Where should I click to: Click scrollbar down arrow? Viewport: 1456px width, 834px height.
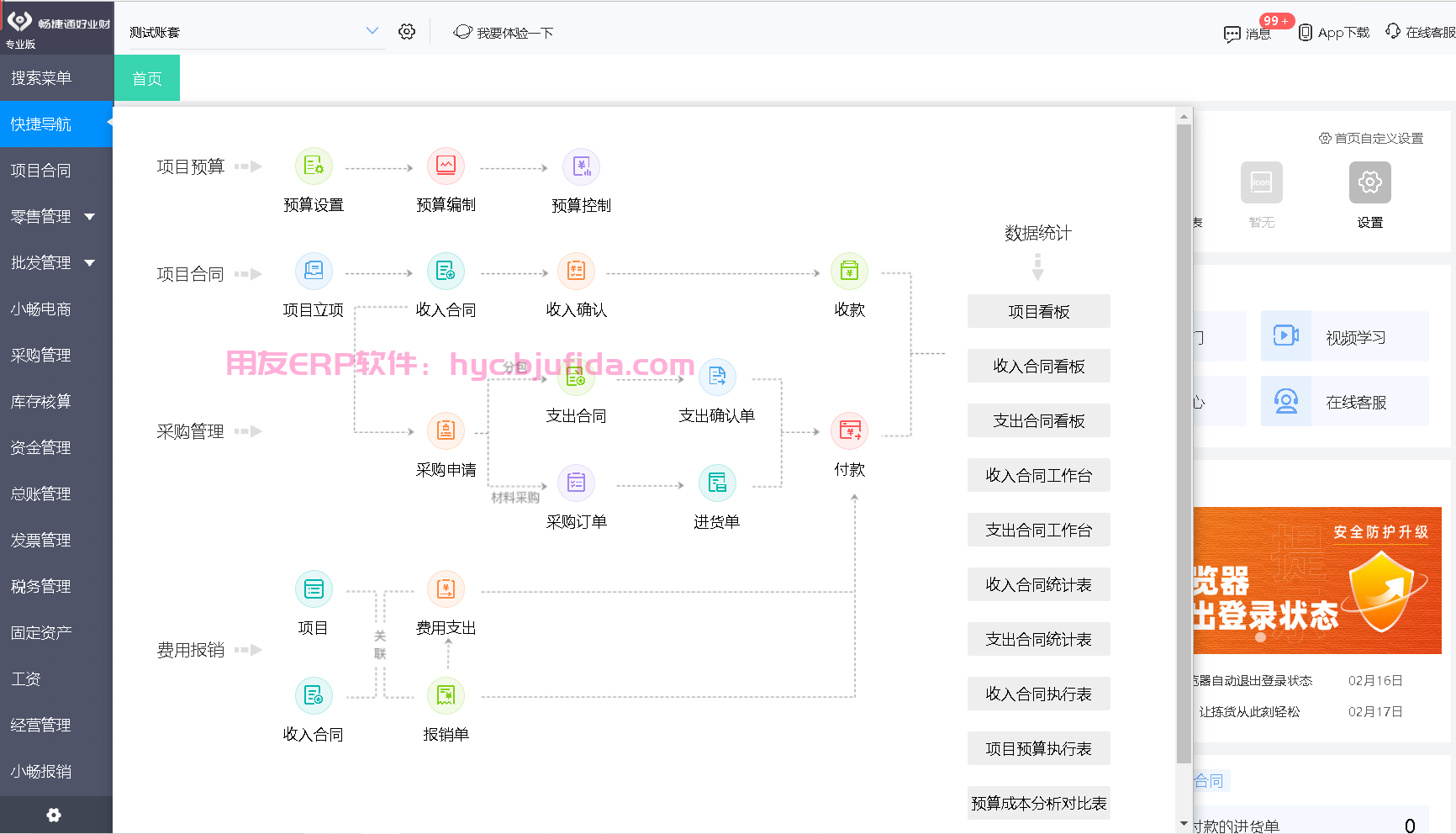coord(1184,824)
